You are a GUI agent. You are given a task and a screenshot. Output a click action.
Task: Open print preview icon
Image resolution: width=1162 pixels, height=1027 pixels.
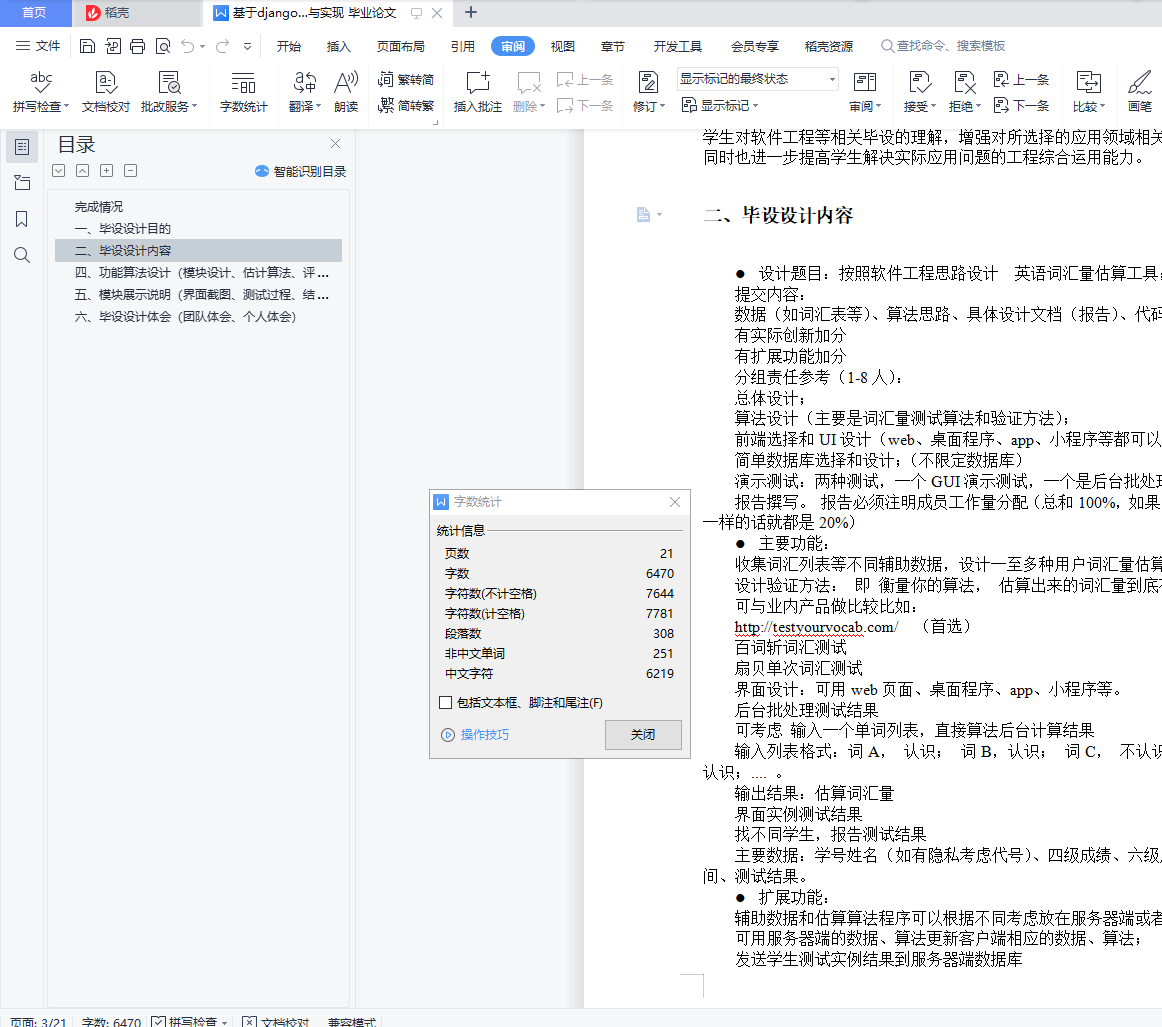162,46
